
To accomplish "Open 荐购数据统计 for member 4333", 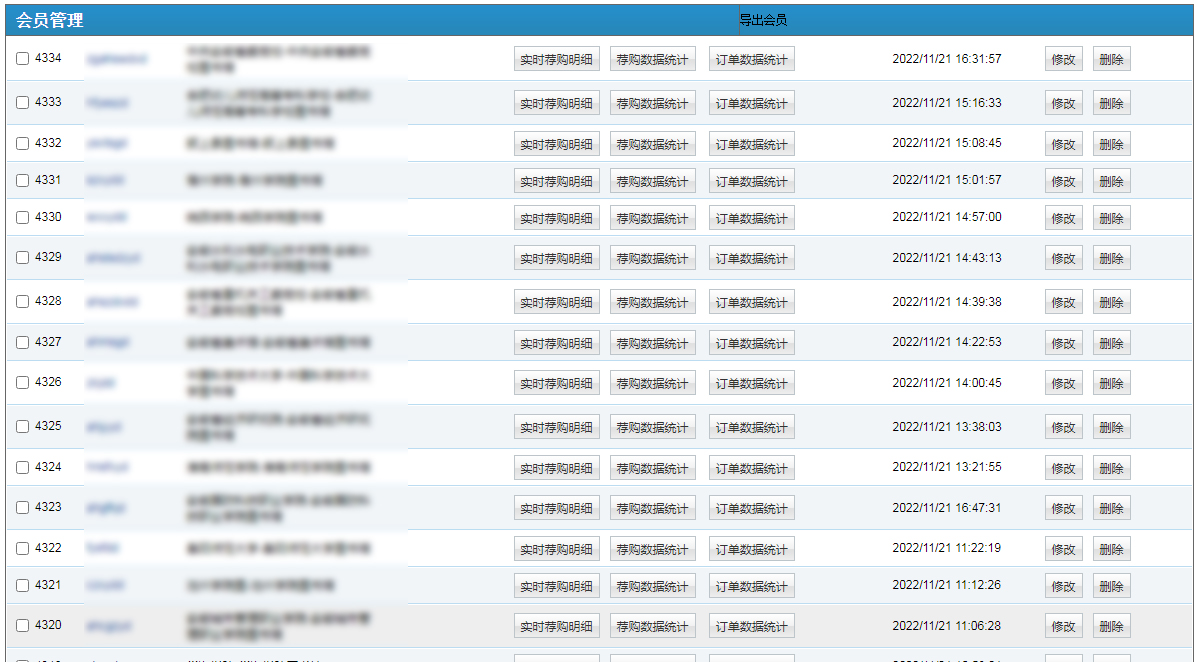I will click(x=652, y=103).
